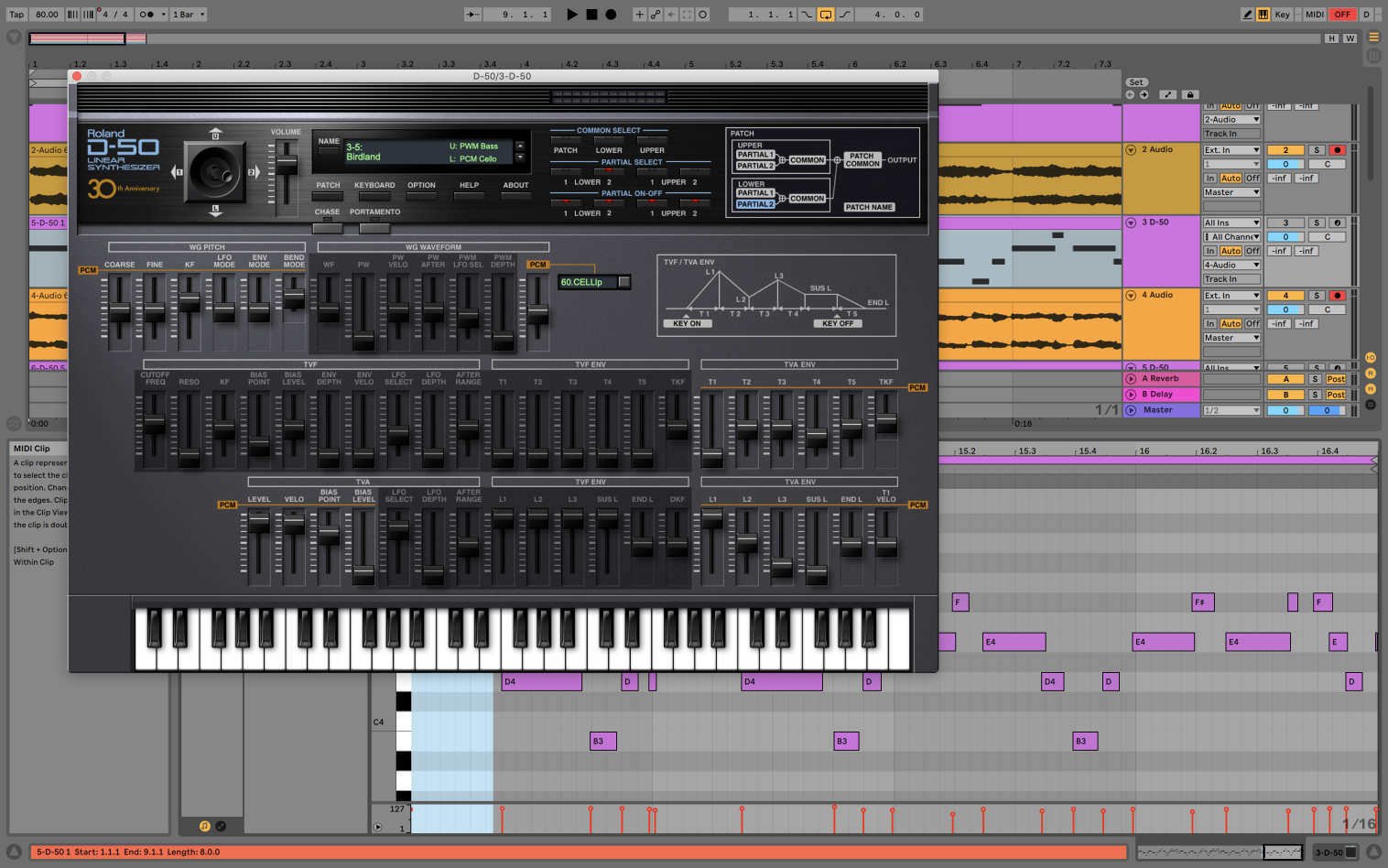Viewport: 1388px width, 868px height.
Task: Jump to the previous locator arrow
Action: point(1130,94)
